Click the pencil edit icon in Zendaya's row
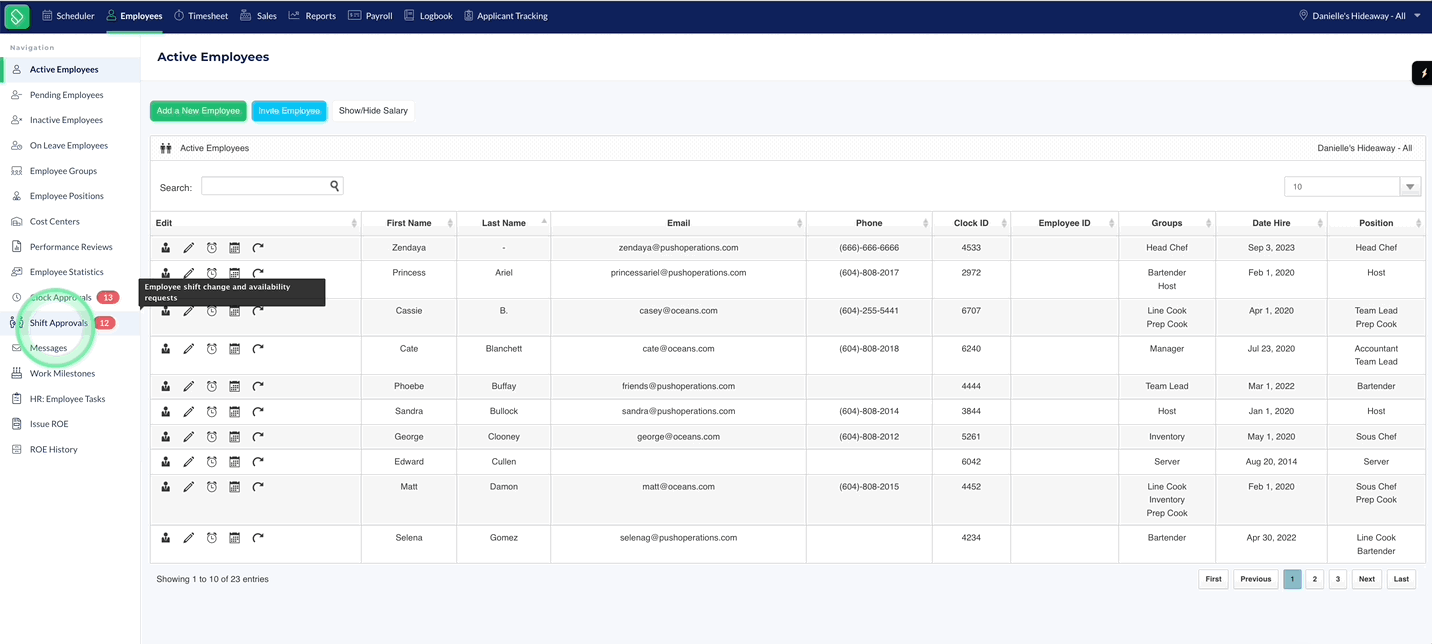Screen dimensions: 1432x644 point(189,247)
